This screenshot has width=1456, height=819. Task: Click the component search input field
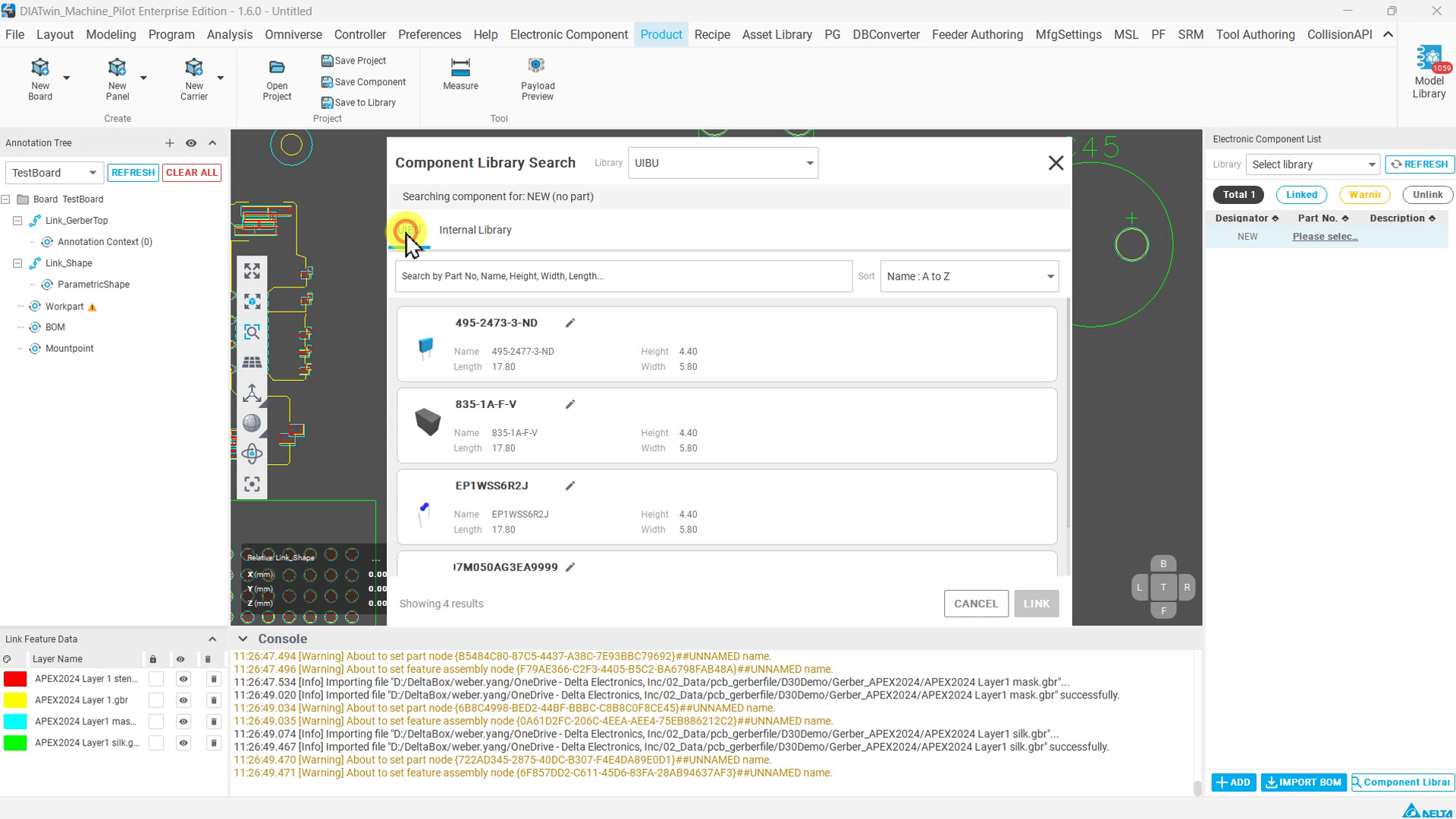[x=623, y=276]
